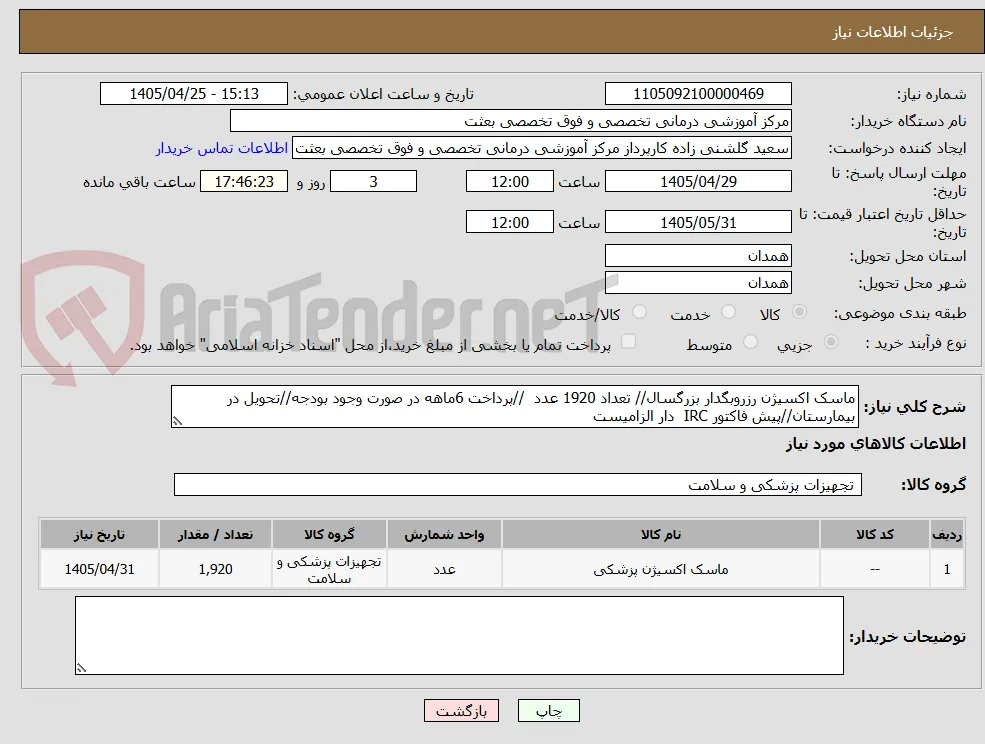Screen dimensions: 985x744
Task: Toggle the Islamic treasury payment checkbox
Action: tap(628, 342)
